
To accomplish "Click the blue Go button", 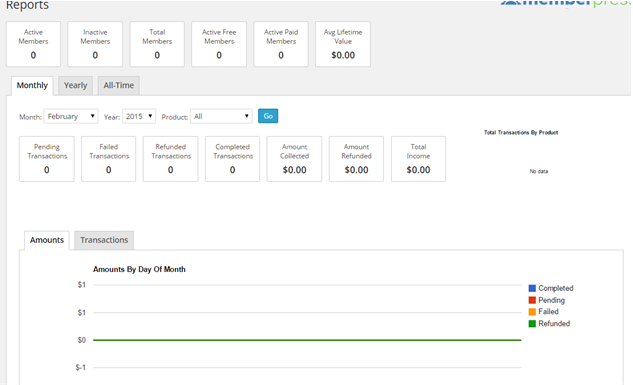I will pyautogui.click(x=268, y=116).
